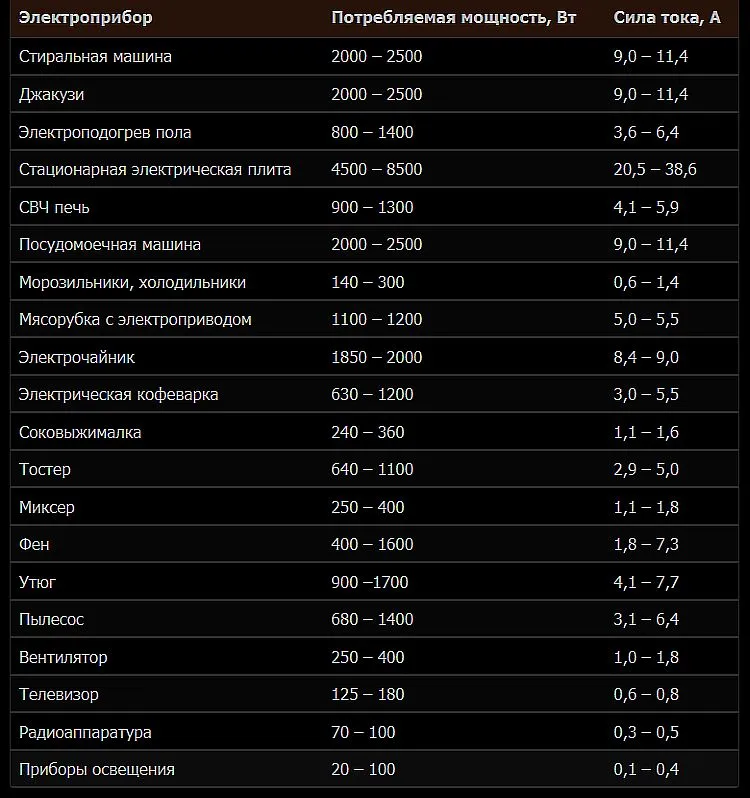Click the 1100 – 1200 value for Мясорубка

(377, 319)
